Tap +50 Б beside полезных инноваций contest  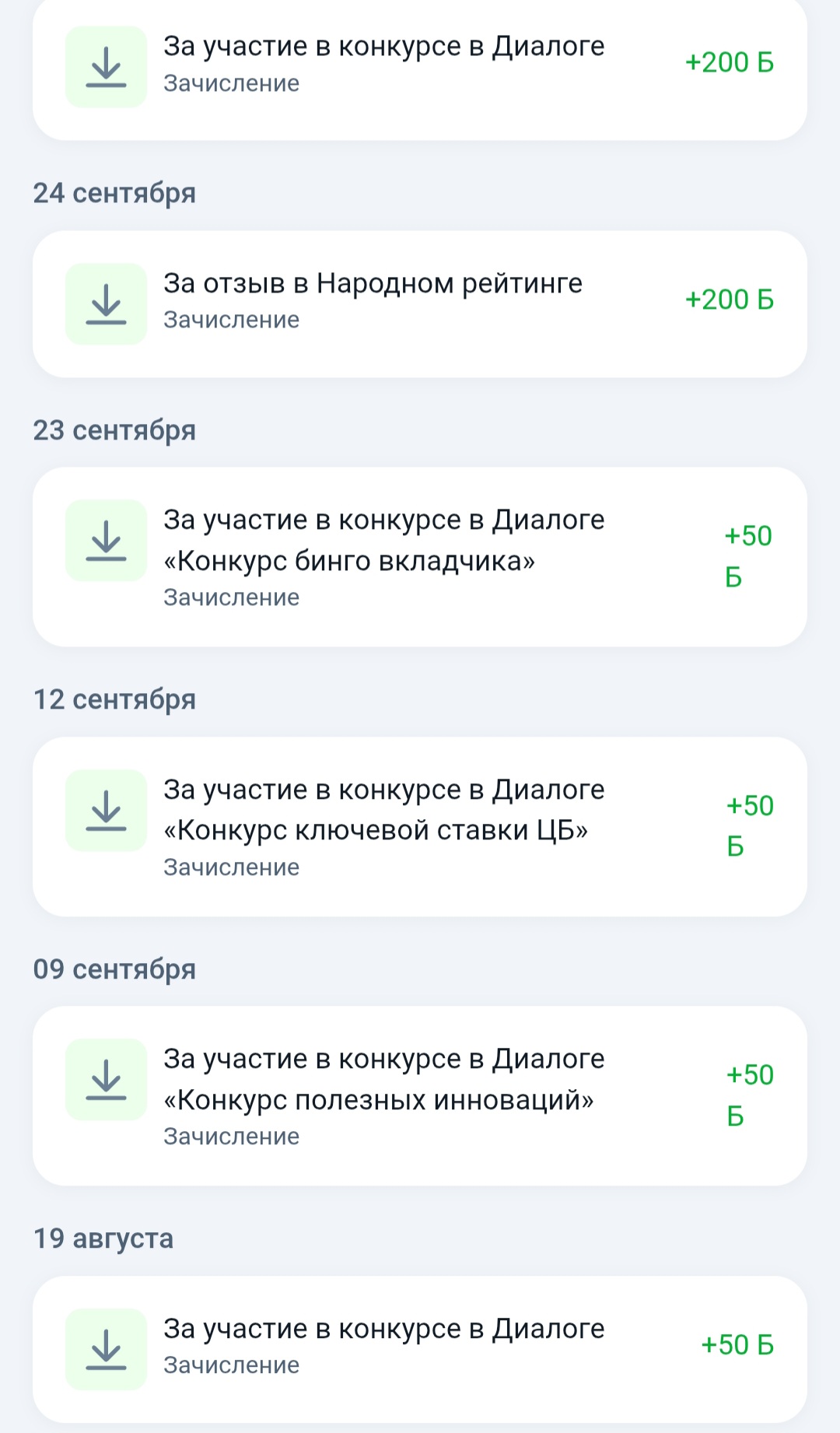tap(749, 1095)
